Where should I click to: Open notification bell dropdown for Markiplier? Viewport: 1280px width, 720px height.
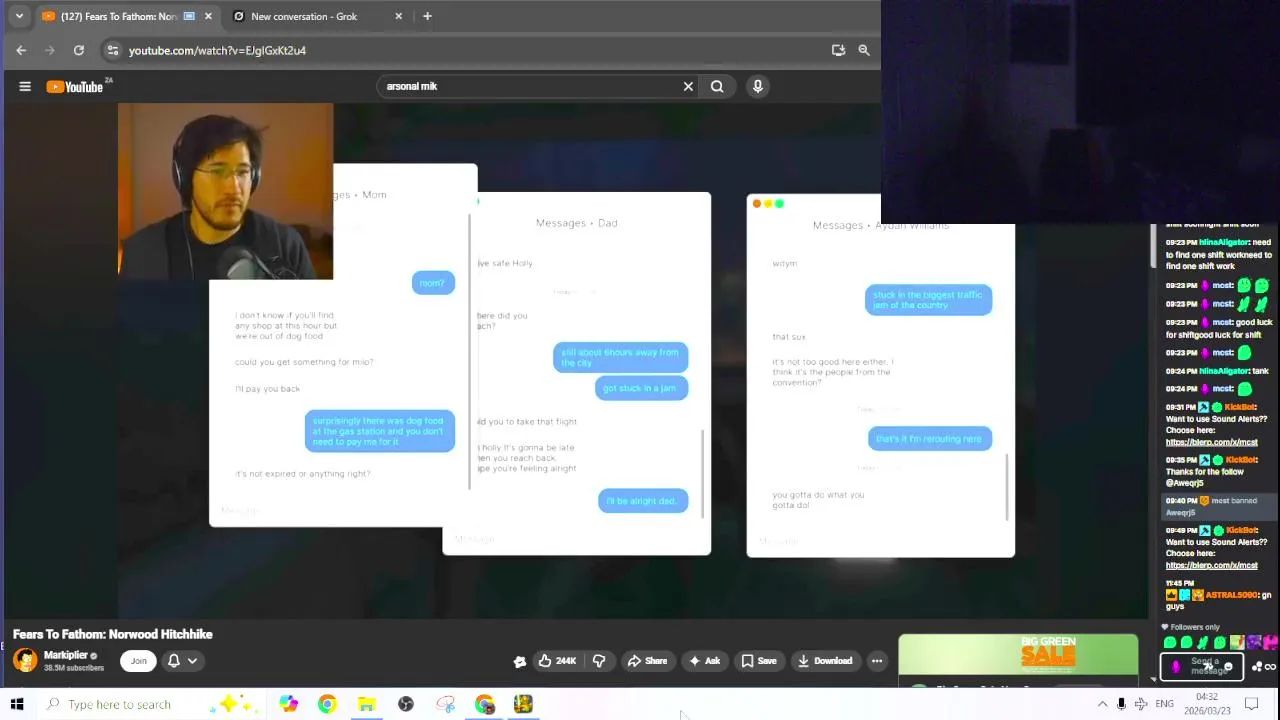click(x=182, y=660)
